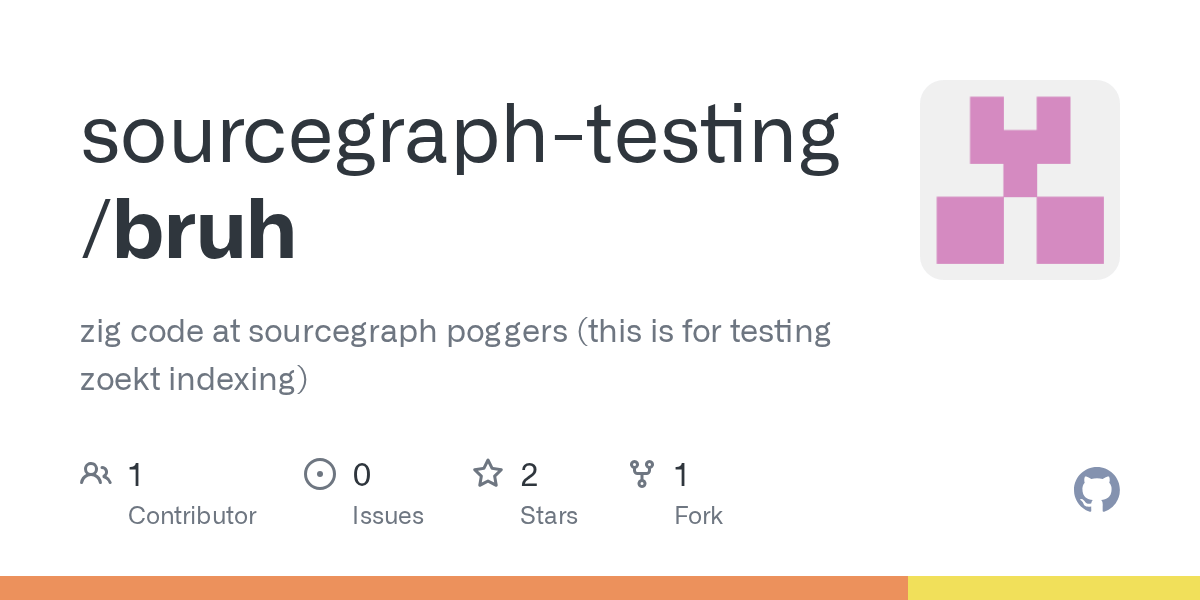Click the yellow language bar segment

(1053, 588)
